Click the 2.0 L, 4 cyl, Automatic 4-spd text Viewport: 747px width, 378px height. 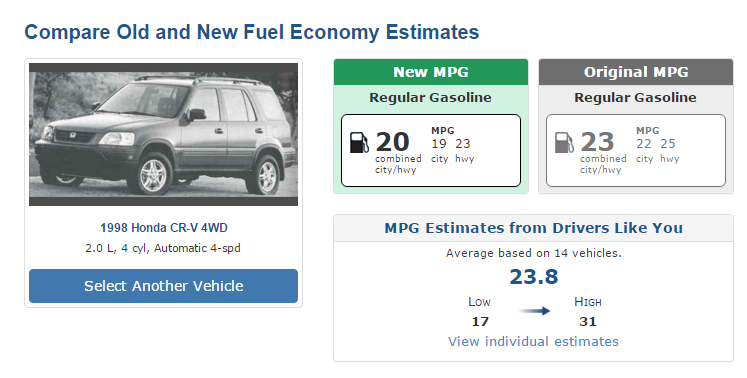(x=163, y=248)
